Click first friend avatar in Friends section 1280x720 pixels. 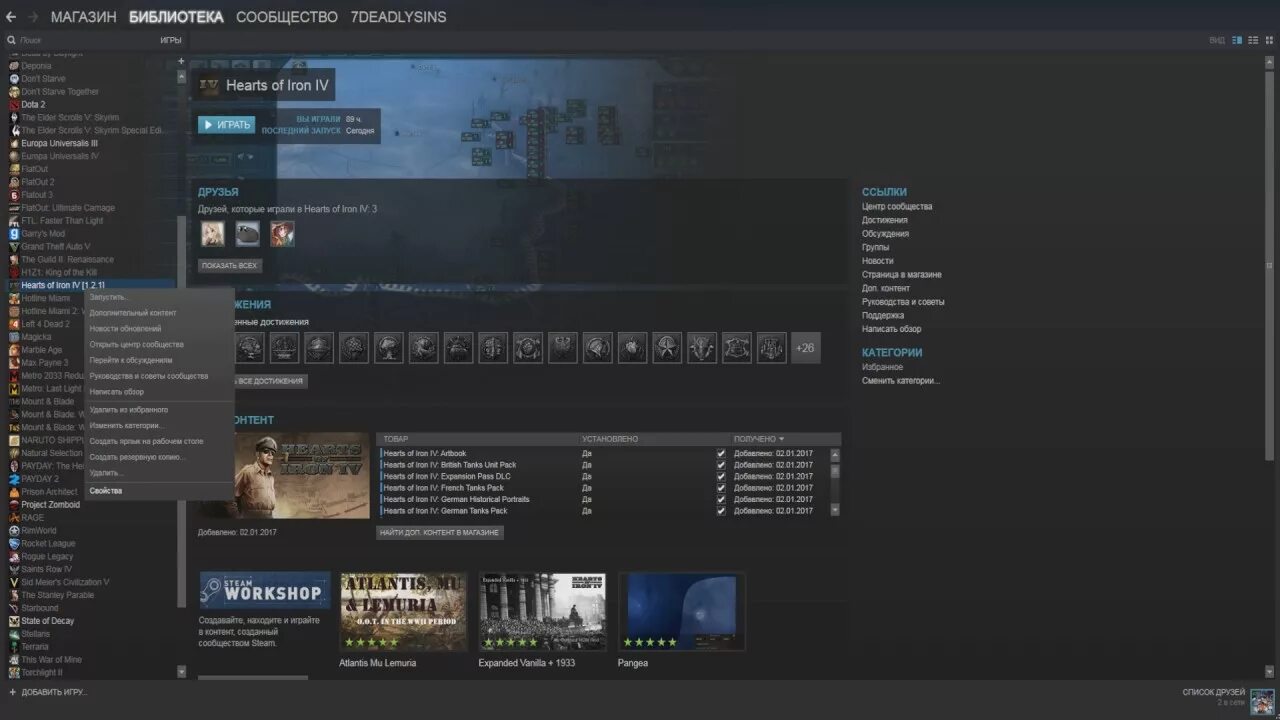point(212,234)
